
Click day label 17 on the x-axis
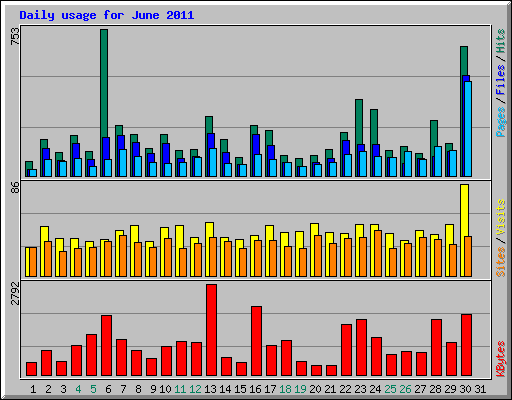pyautogui.click(x=270, y=389)
